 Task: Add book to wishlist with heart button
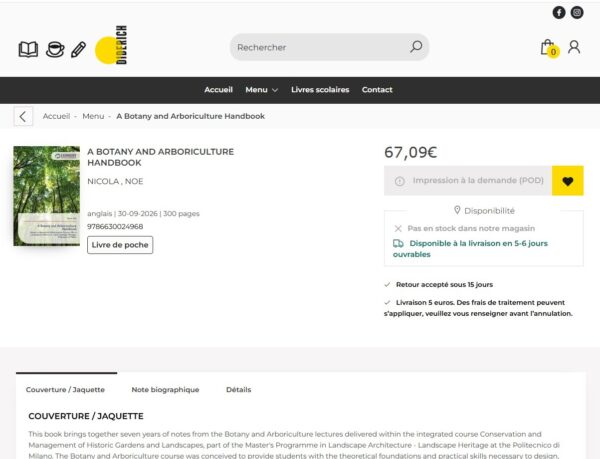tap(567, 181)
